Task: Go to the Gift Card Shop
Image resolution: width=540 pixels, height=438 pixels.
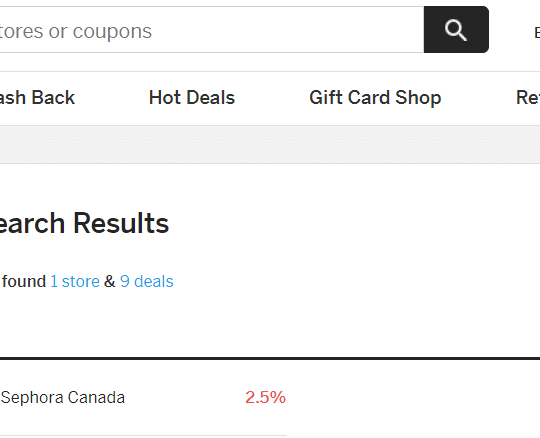Action: tap(375, 97)
